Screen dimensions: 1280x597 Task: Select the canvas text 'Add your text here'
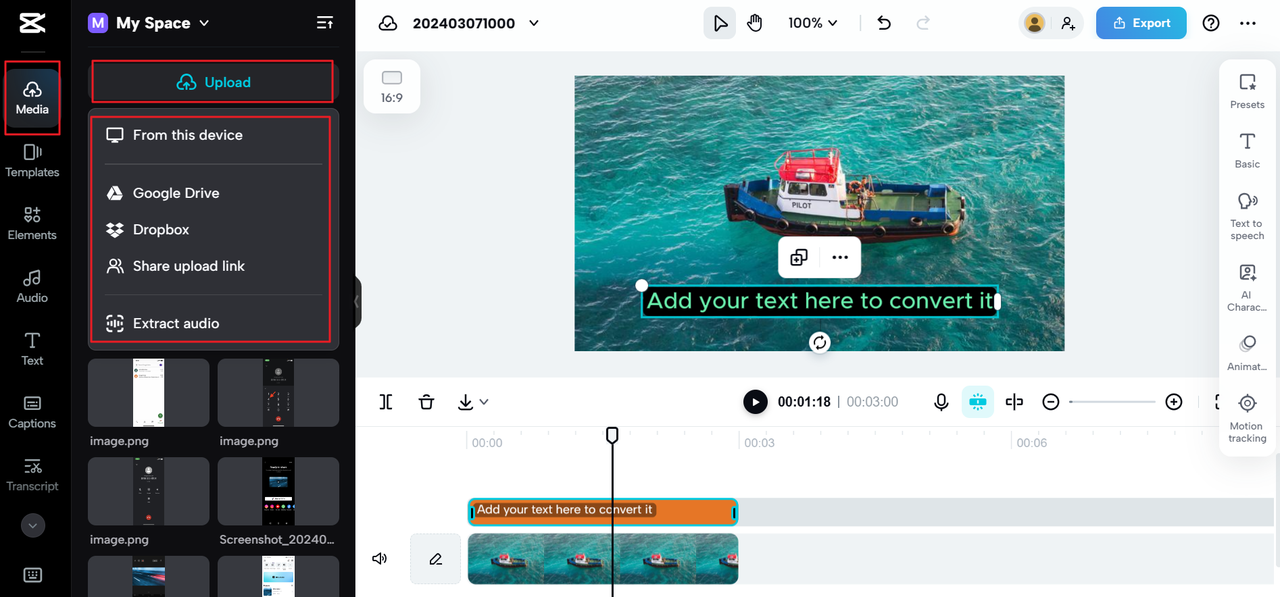tap(820, 301)
